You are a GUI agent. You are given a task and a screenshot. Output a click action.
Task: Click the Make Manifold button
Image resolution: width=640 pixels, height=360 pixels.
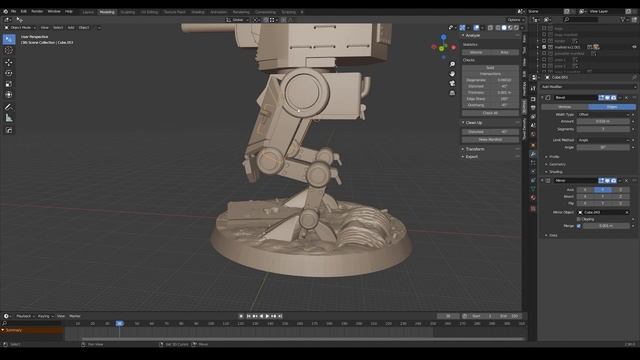pos(490,140)
